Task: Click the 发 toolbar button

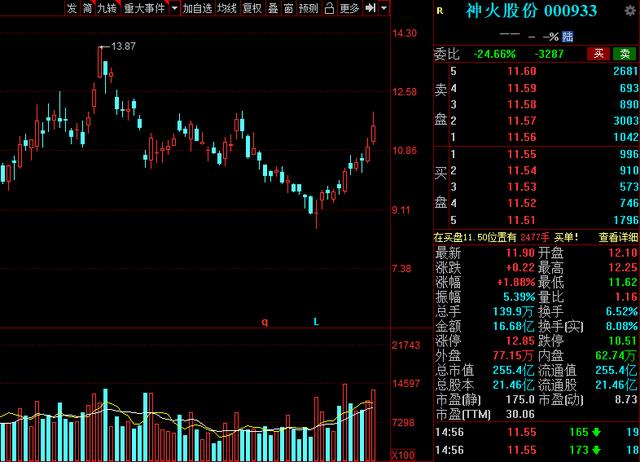Action: pyautogui.click(x=72, y=8)
